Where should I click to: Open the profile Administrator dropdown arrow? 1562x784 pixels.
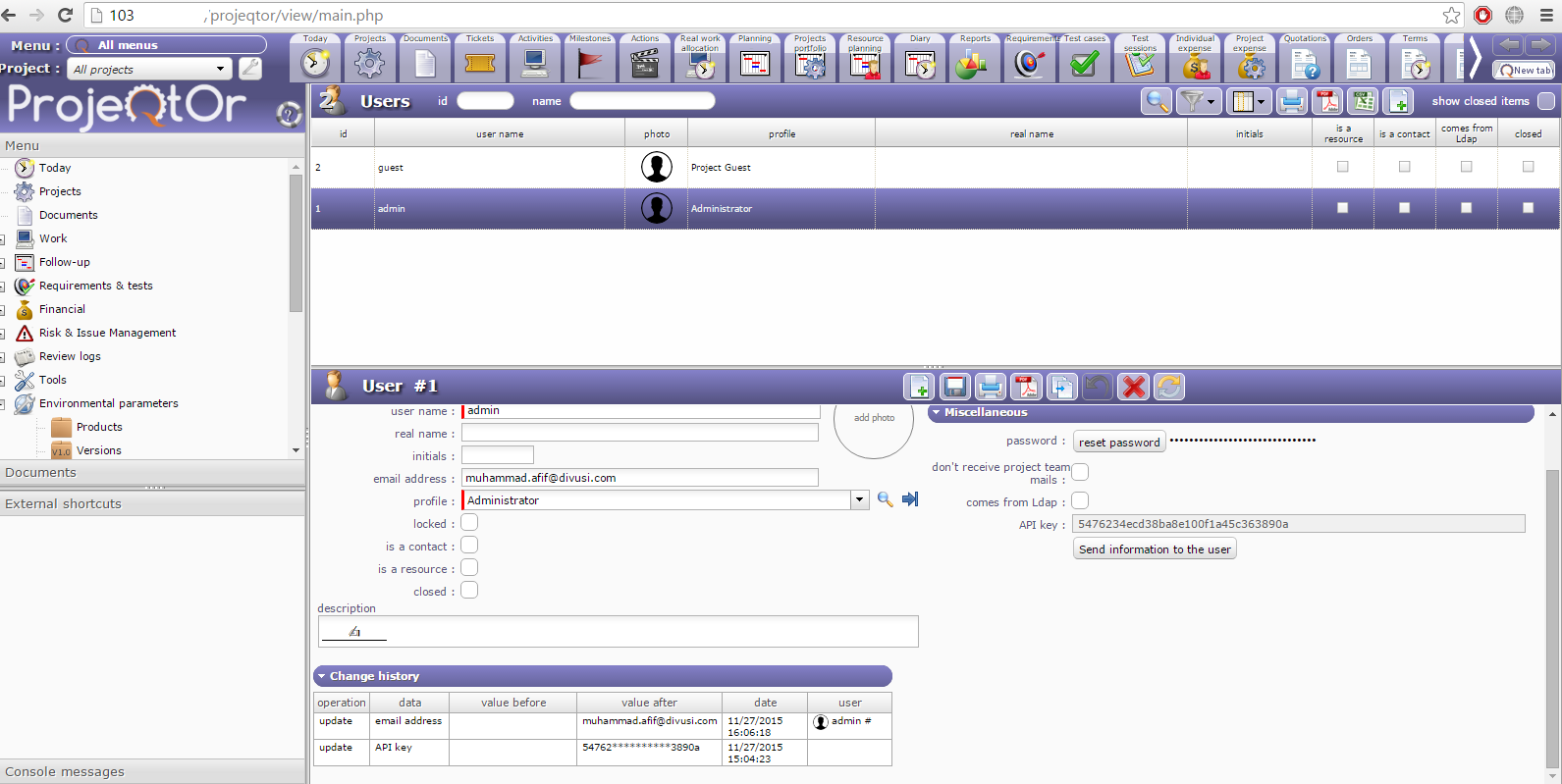[860, 499]
